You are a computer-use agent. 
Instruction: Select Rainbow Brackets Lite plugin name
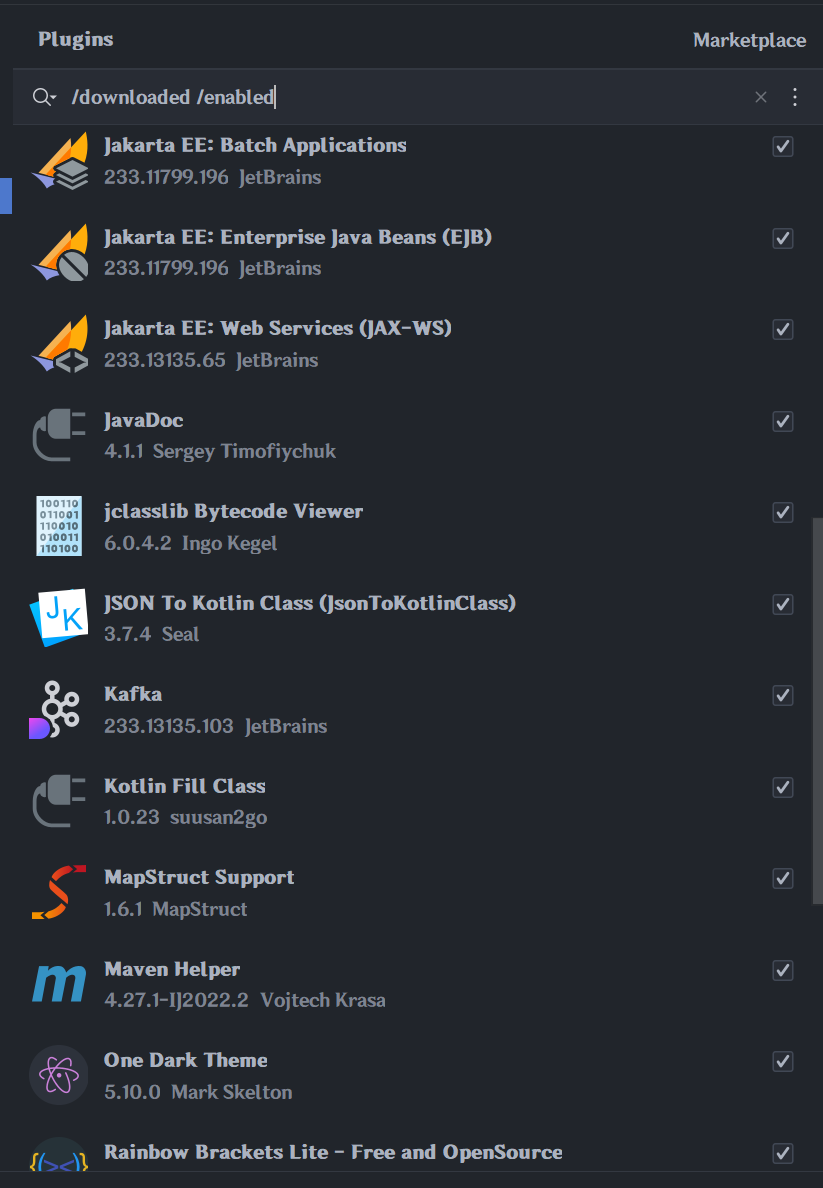(x=333, y=1152)
